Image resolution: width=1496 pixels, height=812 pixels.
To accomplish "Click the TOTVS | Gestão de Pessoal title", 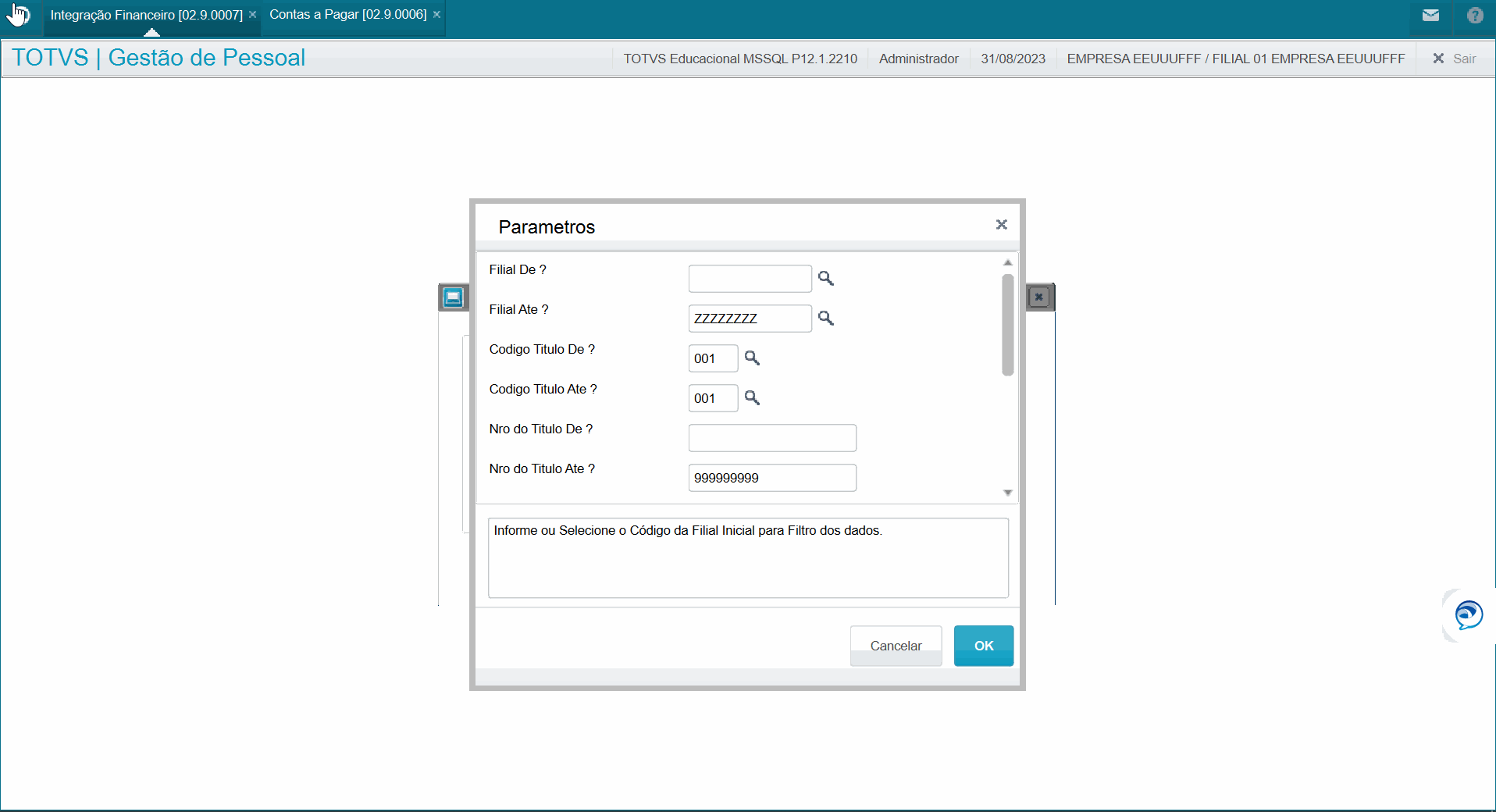I will [159, 58].
